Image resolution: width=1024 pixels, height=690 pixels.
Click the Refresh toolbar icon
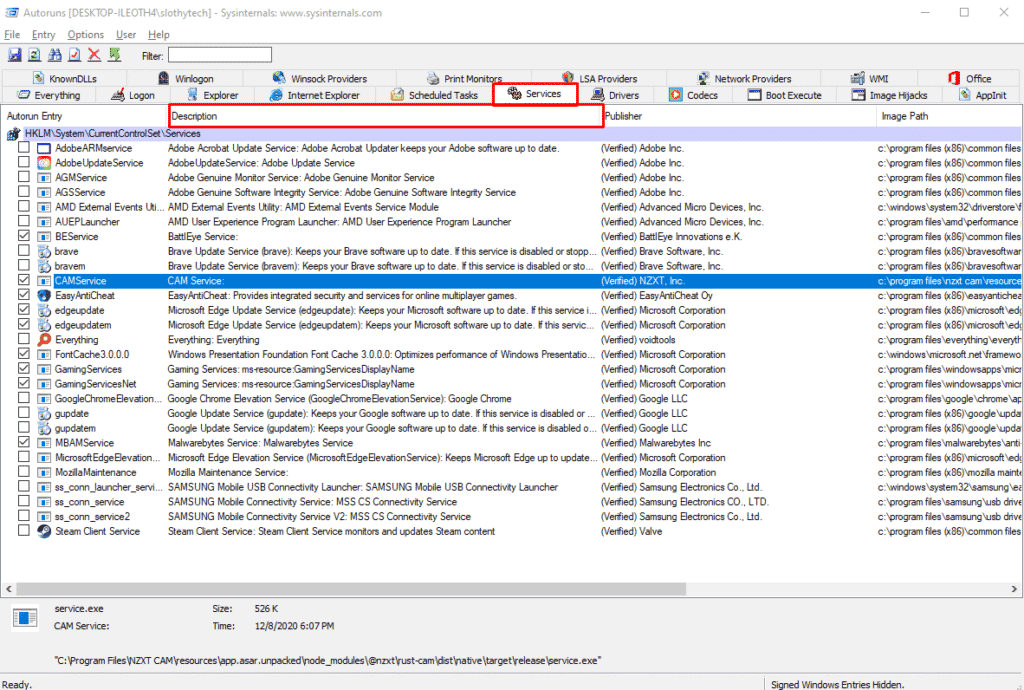click(x=34, y=55)
